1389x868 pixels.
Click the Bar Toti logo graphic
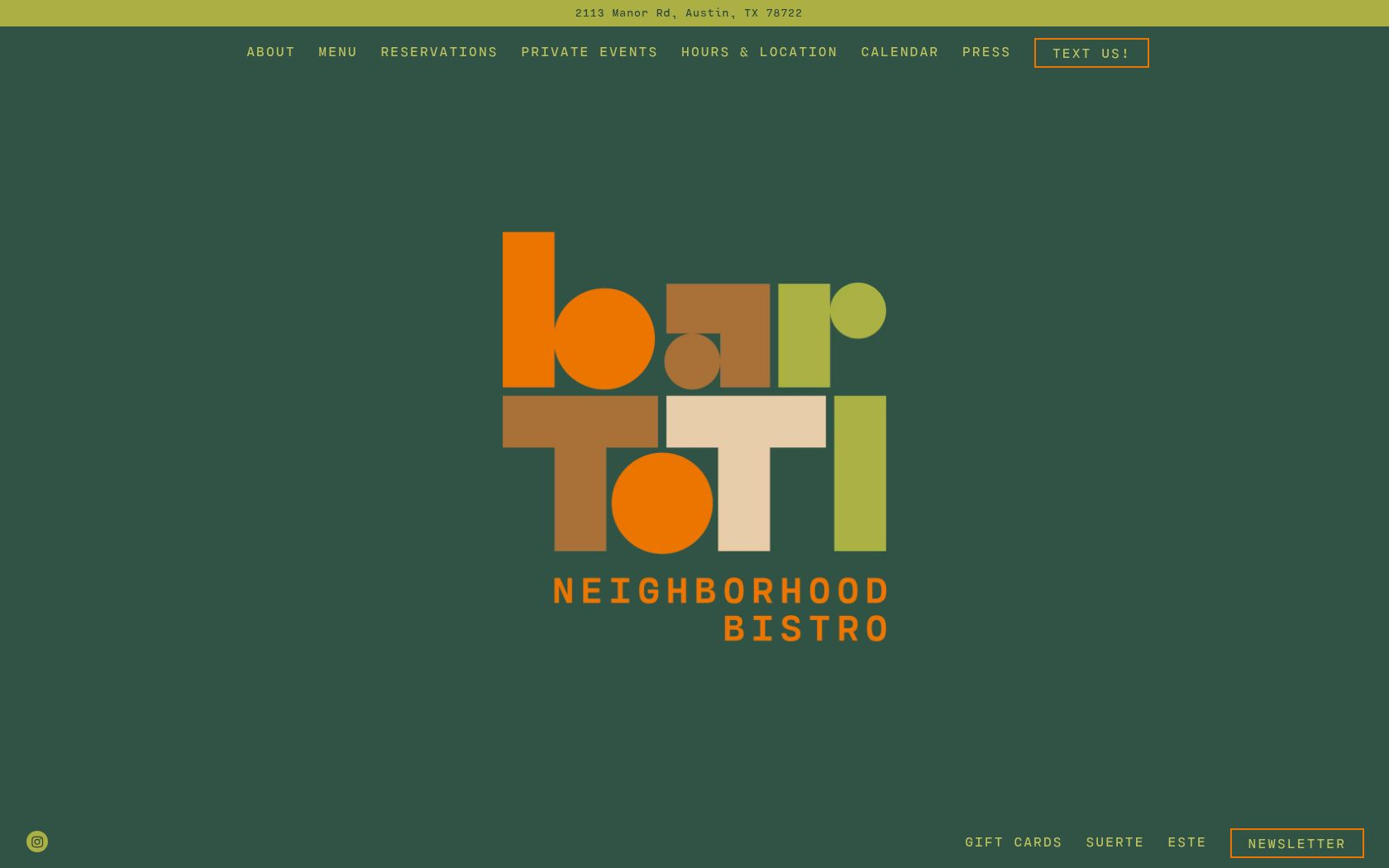[x=694, y=436]
